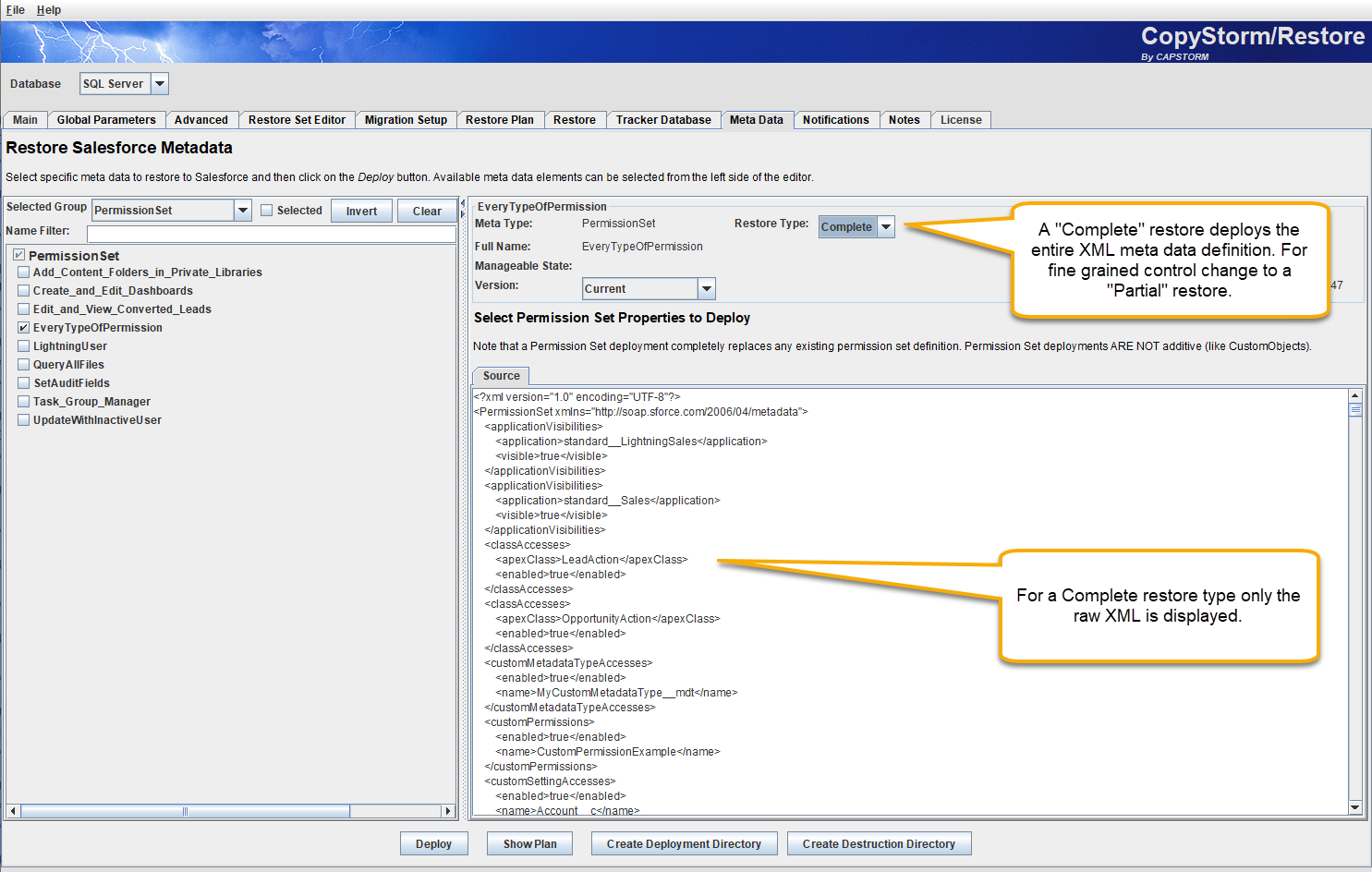Check Create_and_Edit_Dashboards checkbox
The image size is (1372, 872).
coord(24,291)
